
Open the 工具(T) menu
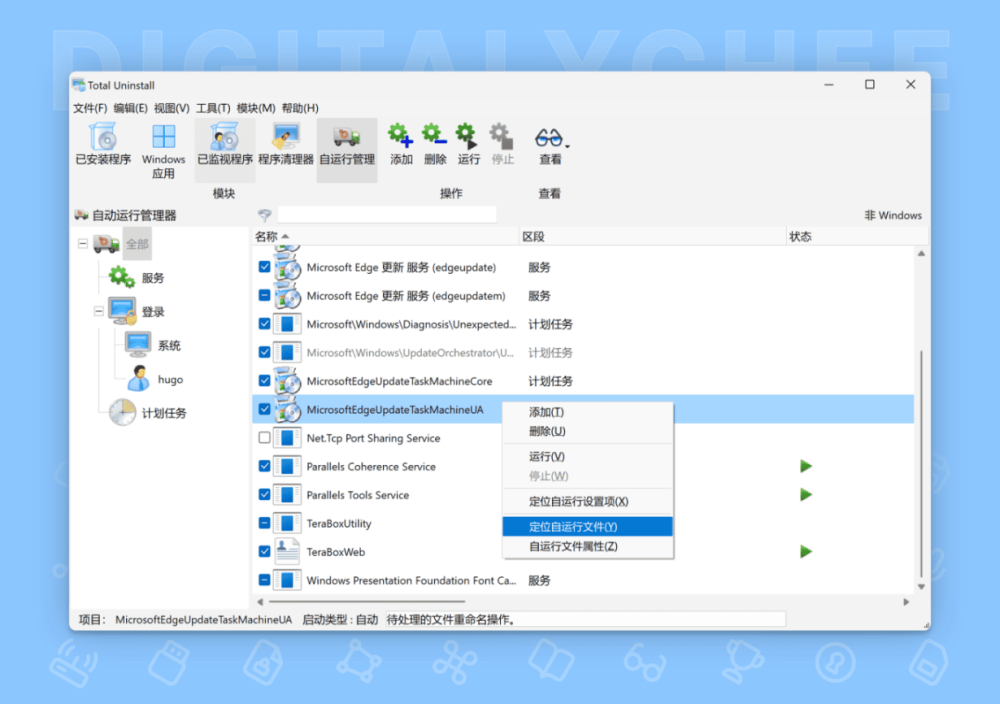point(213,108)
